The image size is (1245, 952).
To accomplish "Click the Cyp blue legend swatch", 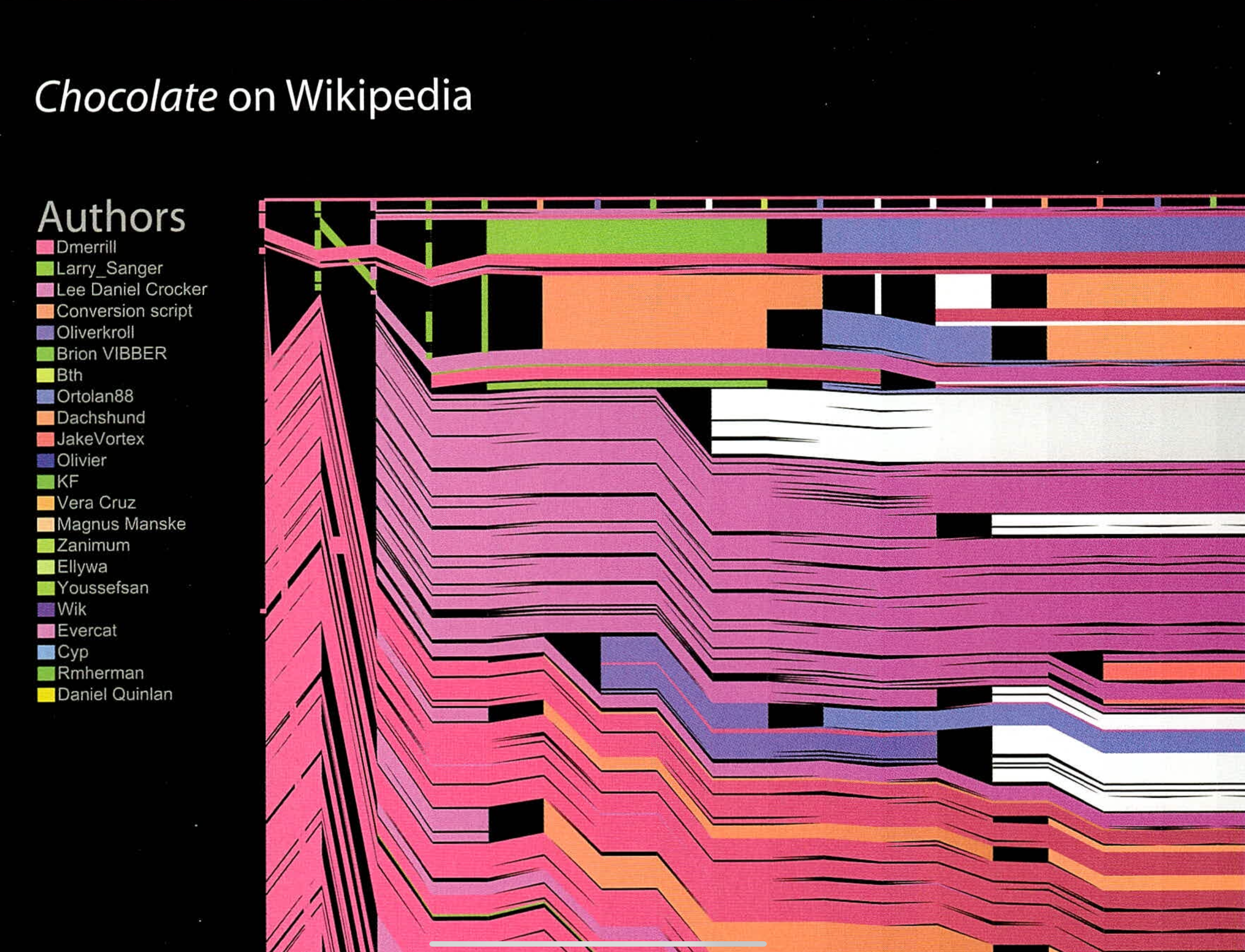I will (x=45, y=652).
